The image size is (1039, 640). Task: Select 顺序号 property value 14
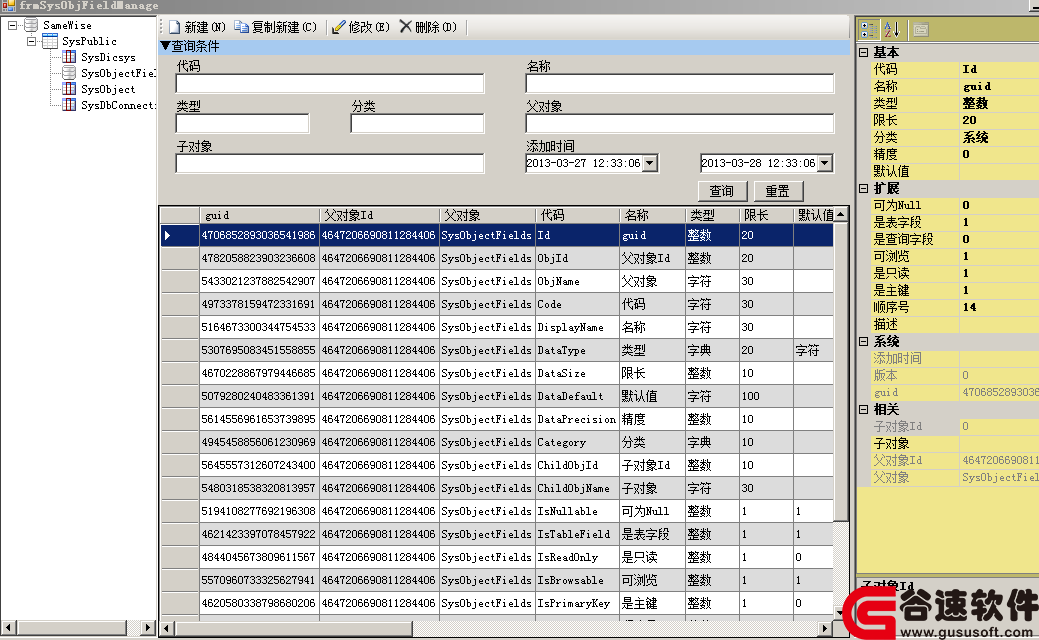(x=999, y=307)
